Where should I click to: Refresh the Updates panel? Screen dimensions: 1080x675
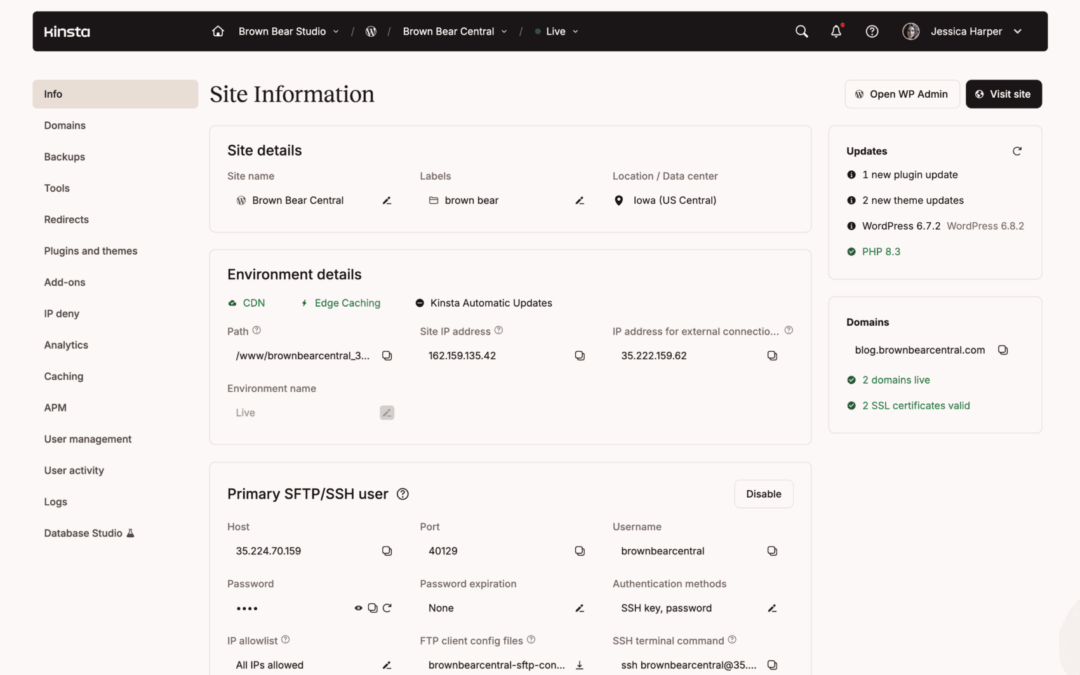click(1017, 151)
